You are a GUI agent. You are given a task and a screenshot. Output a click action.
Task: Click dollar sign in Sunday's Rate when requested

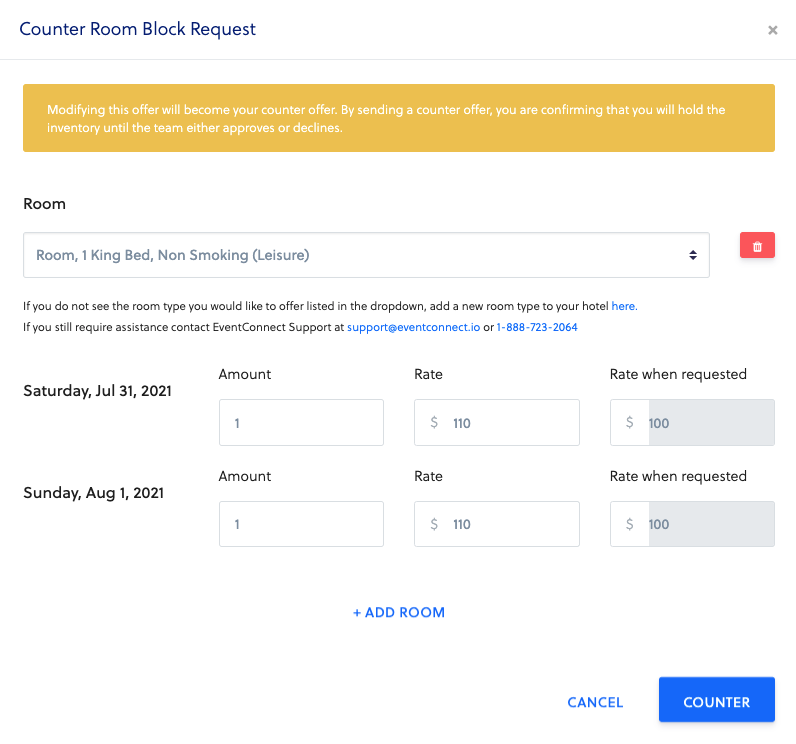point(630,524)
